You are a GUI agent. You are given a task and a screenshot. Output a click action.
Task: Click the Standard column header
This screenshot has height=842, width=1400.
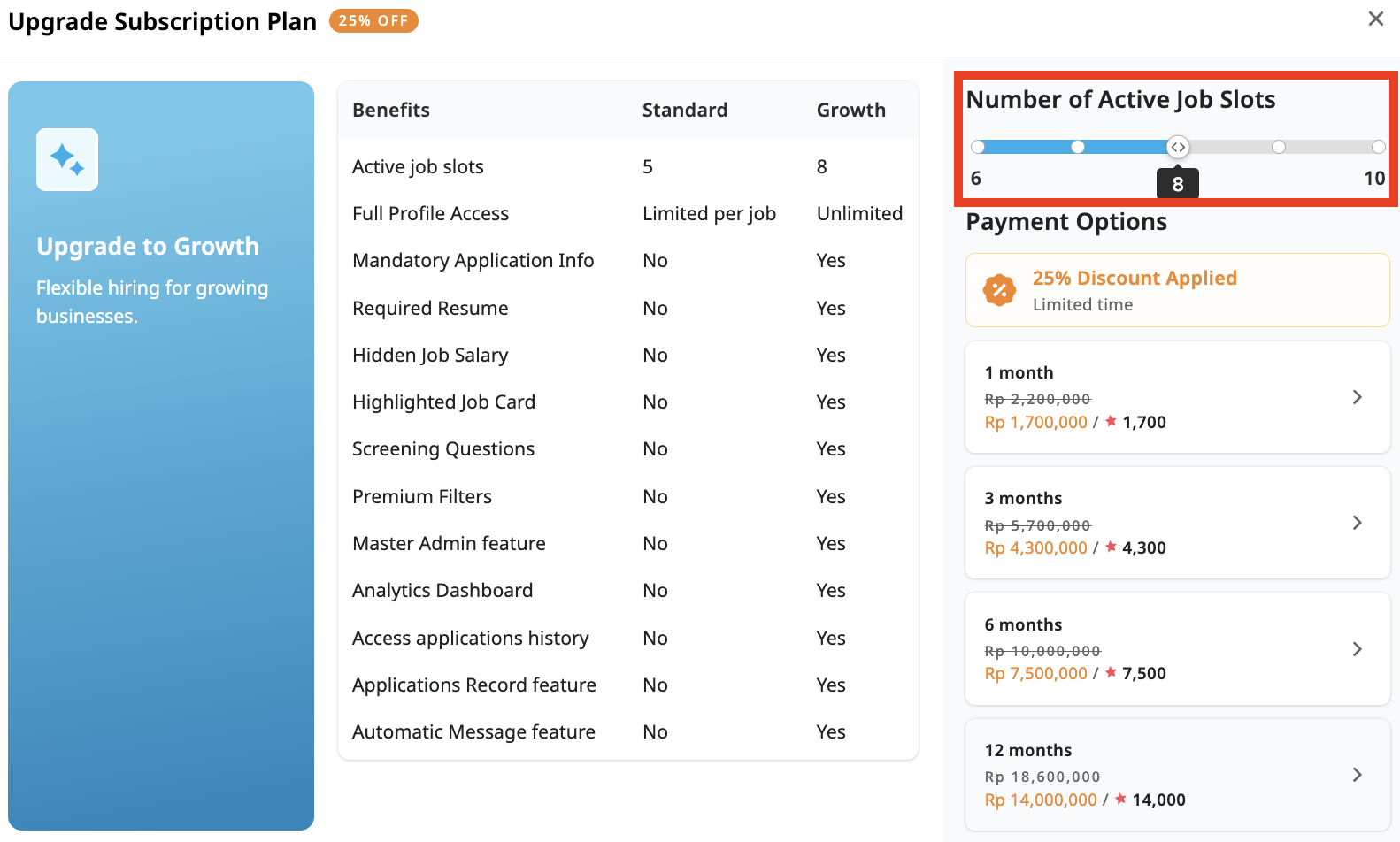pos(684,110)
